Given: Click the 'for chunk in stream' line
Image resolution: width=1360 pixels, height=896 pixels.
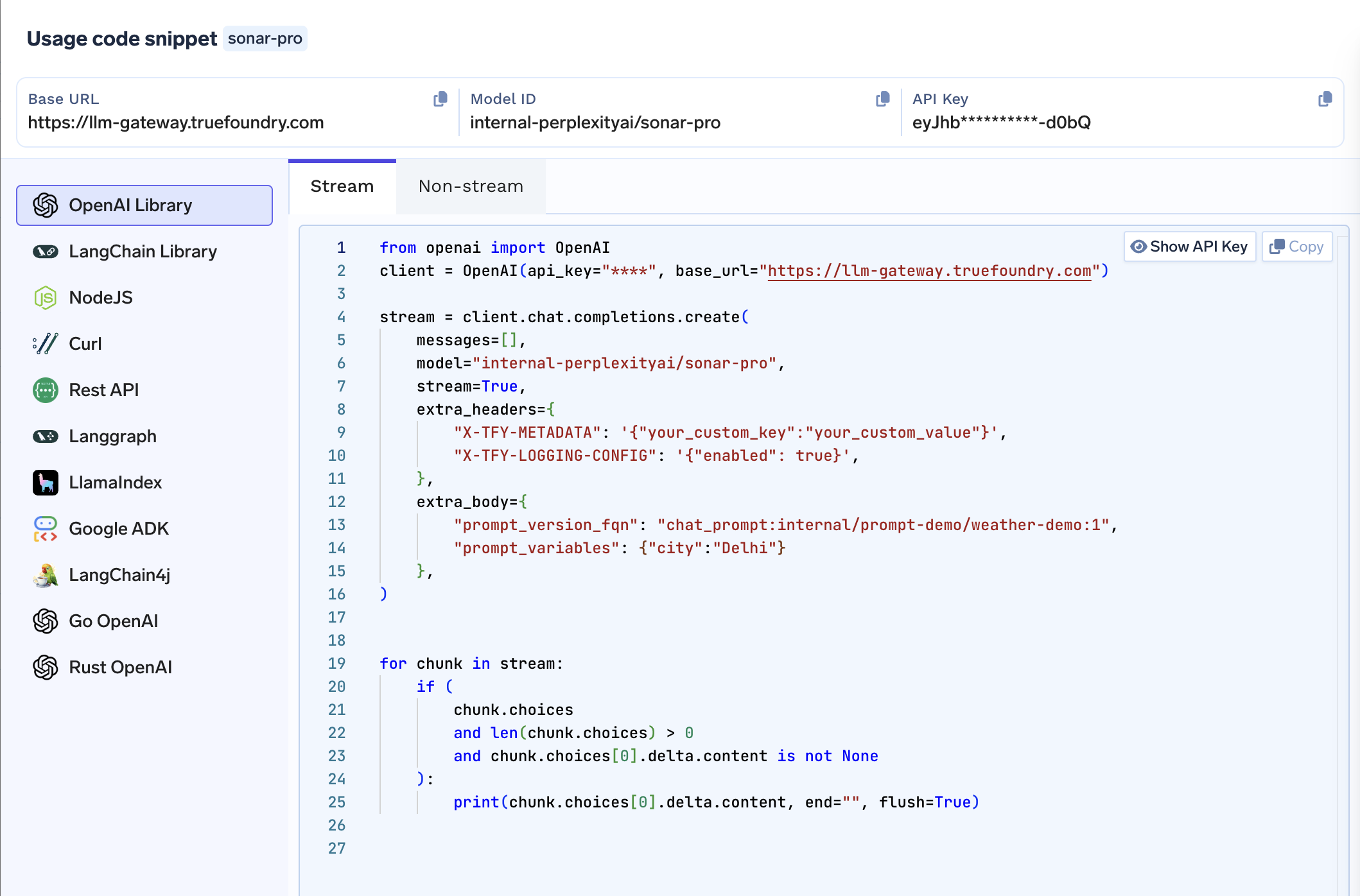Looking at the screenshot, I should [x=471, y=664].
